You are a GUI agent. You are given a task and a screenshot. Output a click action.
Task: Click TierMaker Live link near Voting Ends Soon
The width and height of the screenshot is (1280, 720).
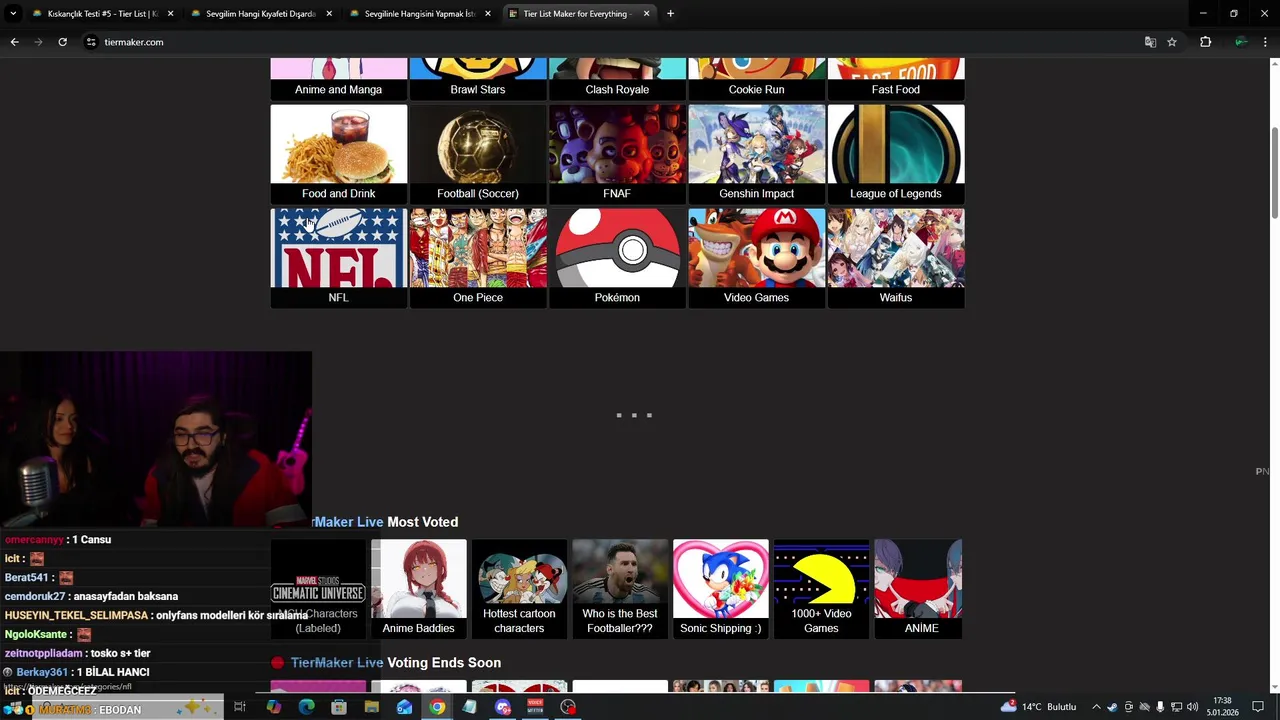[x=337, y=663]
